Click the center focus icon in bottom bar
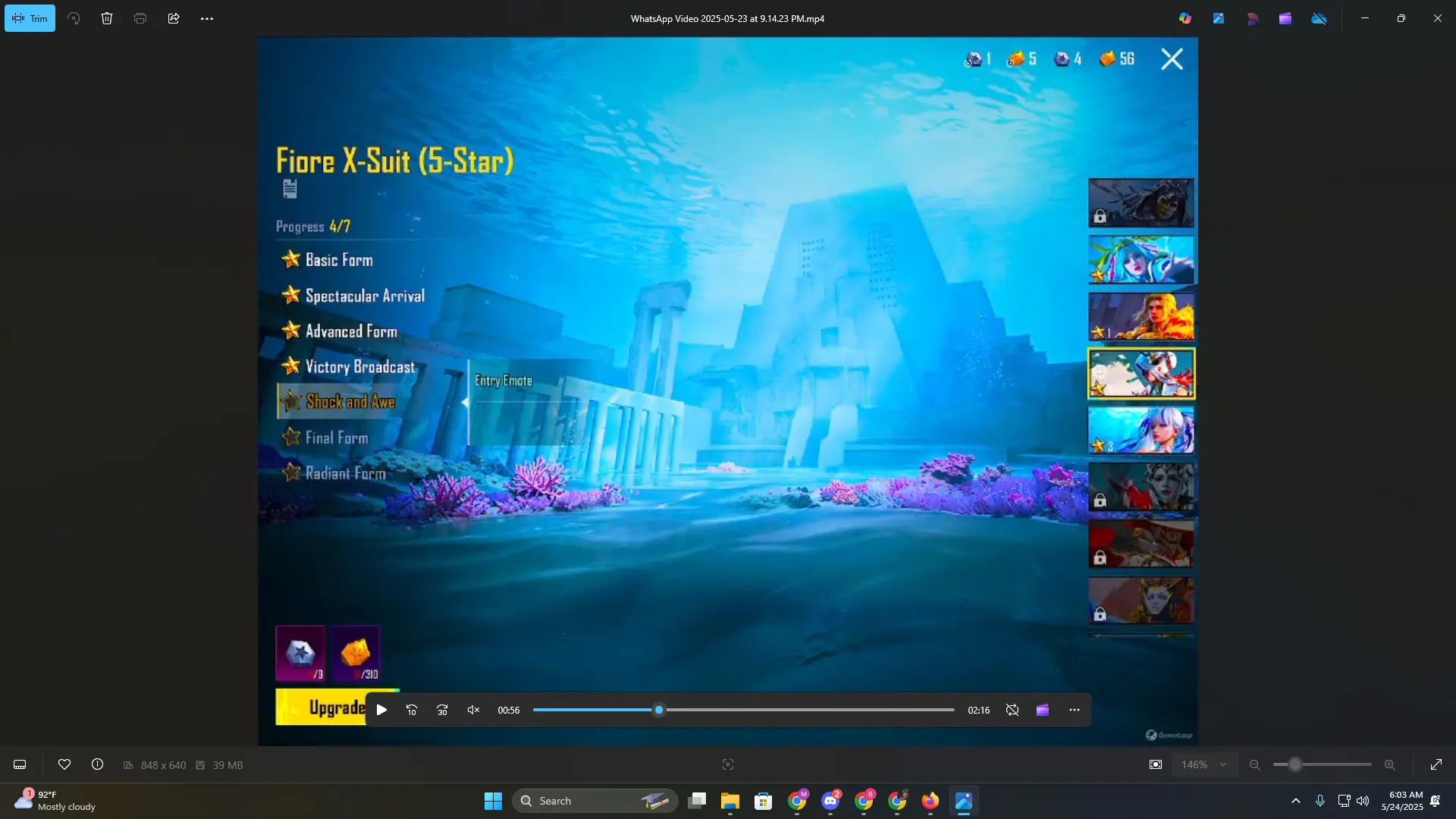Screen dimensions: 1456x819 click(x=728, y=764)
